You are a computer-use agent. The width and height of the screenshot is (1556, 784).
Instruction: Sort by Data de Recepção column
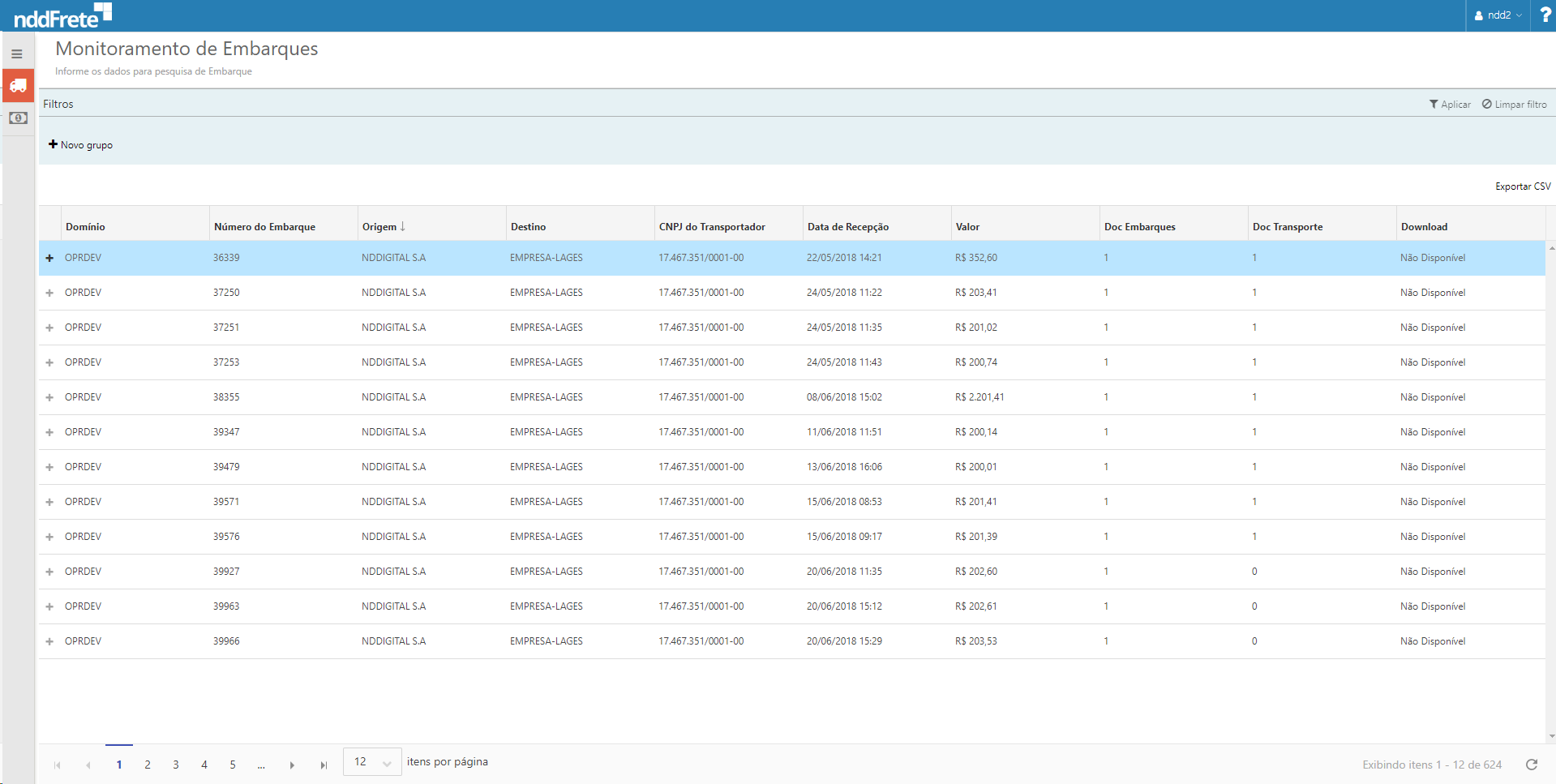847,227
